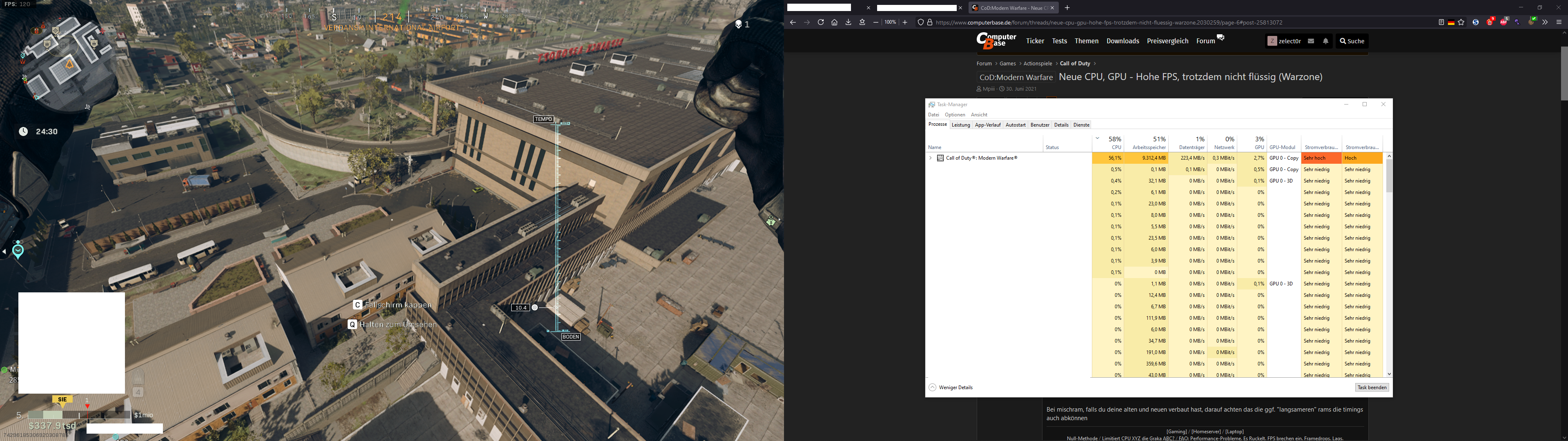Click Task Manager's vertical scrollbar thumb
The width and height of the screenshot is (1568, 441).
[1389, 177]
